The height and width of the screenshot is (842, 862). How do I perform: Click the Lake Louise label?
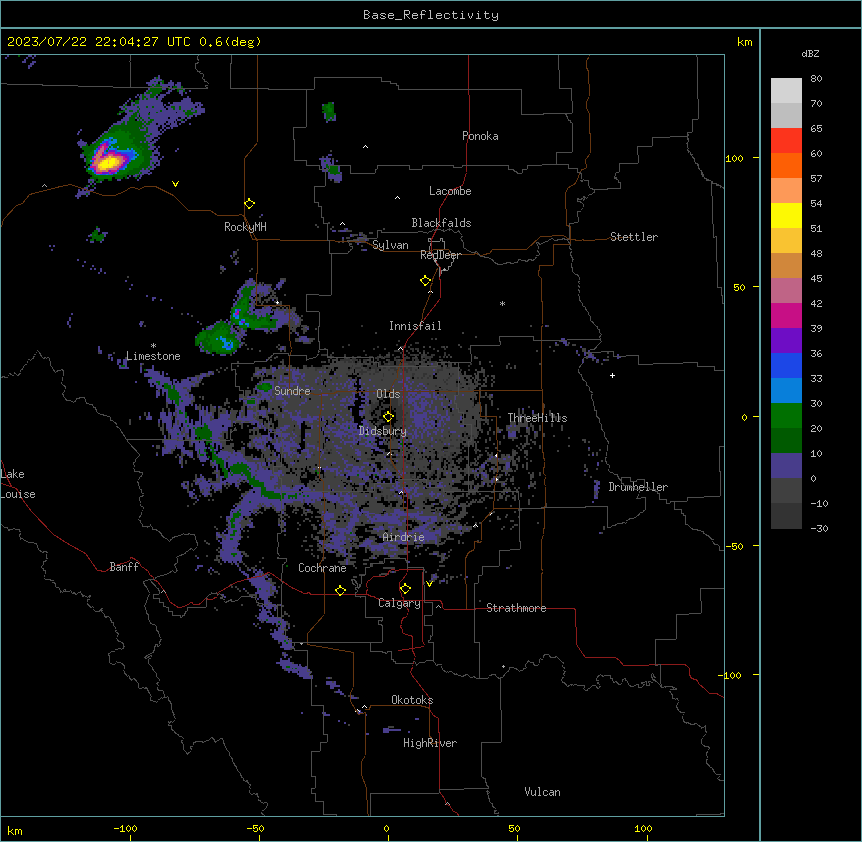[x=18, y=484]
